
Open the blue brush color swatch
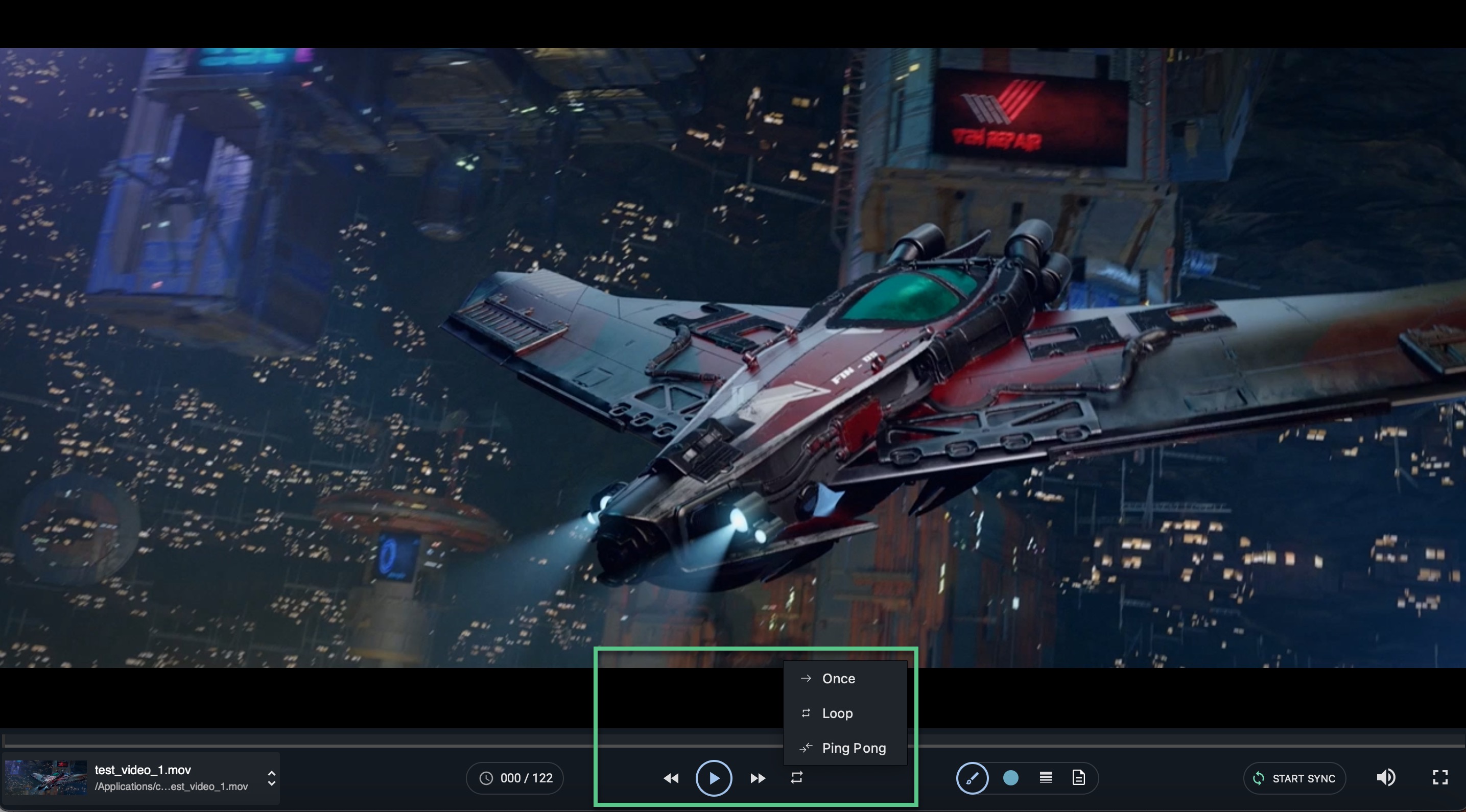pos(1011,778)
